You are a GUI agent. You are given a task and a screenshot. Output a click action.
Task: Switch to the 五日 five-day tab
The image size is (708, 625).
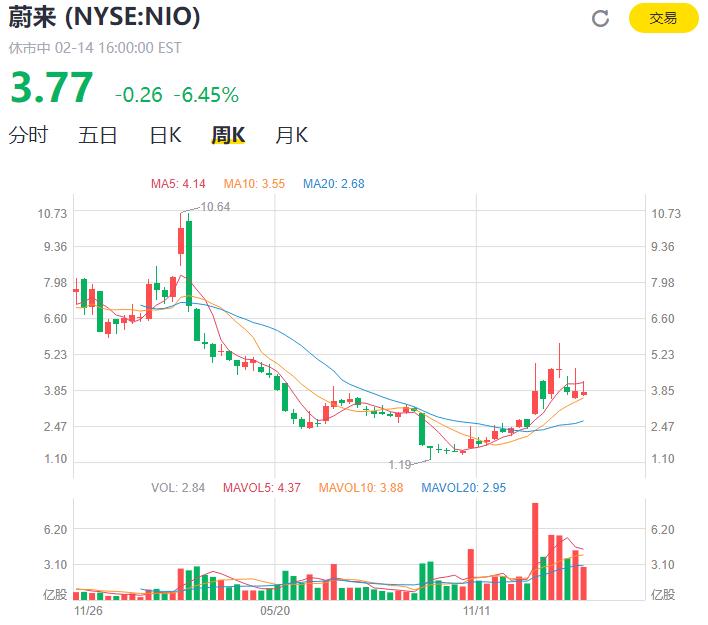98,135
